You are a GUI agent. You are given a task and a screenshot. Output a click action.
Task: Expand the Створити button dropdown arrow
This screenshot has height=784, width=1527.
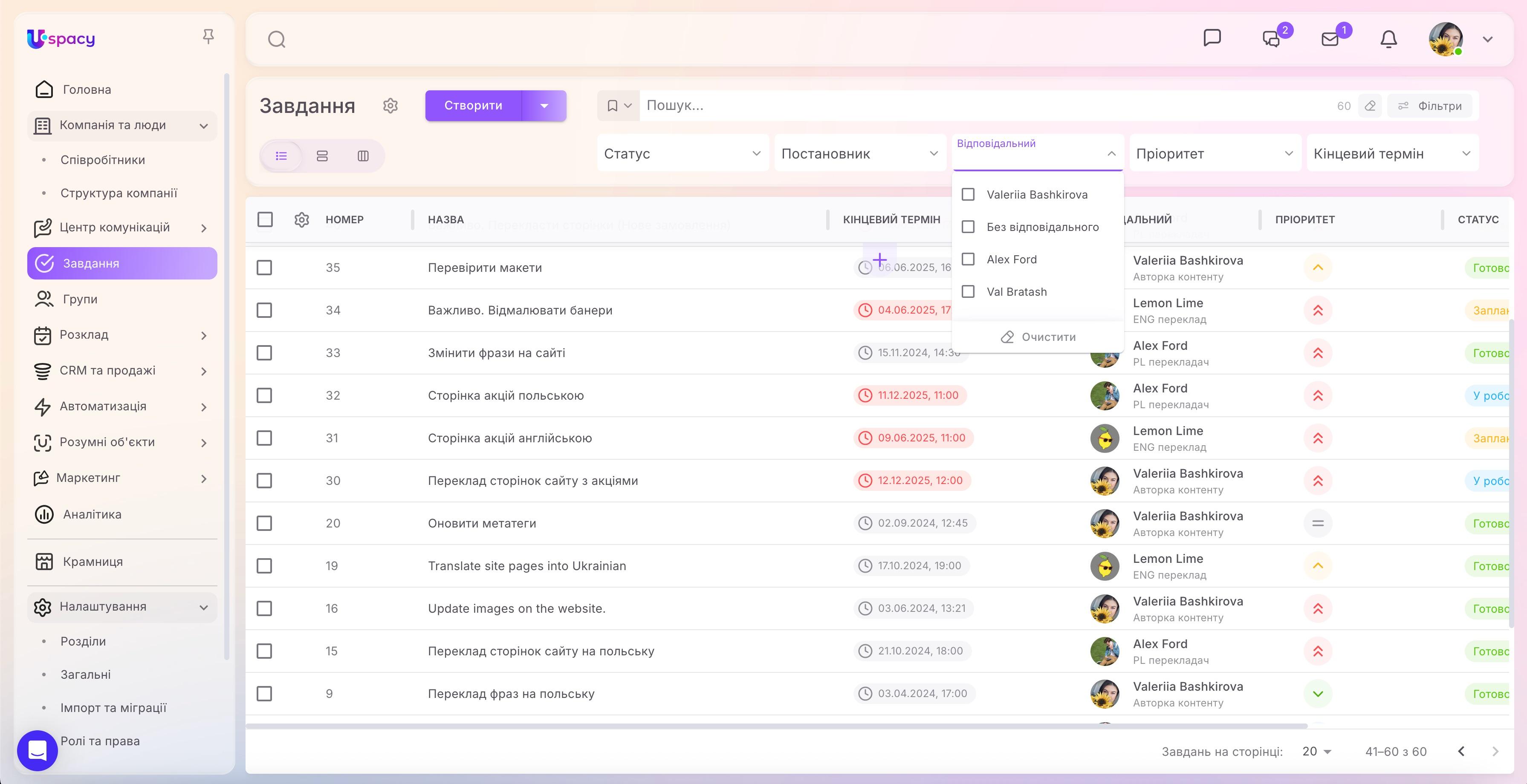click(544, 106)
